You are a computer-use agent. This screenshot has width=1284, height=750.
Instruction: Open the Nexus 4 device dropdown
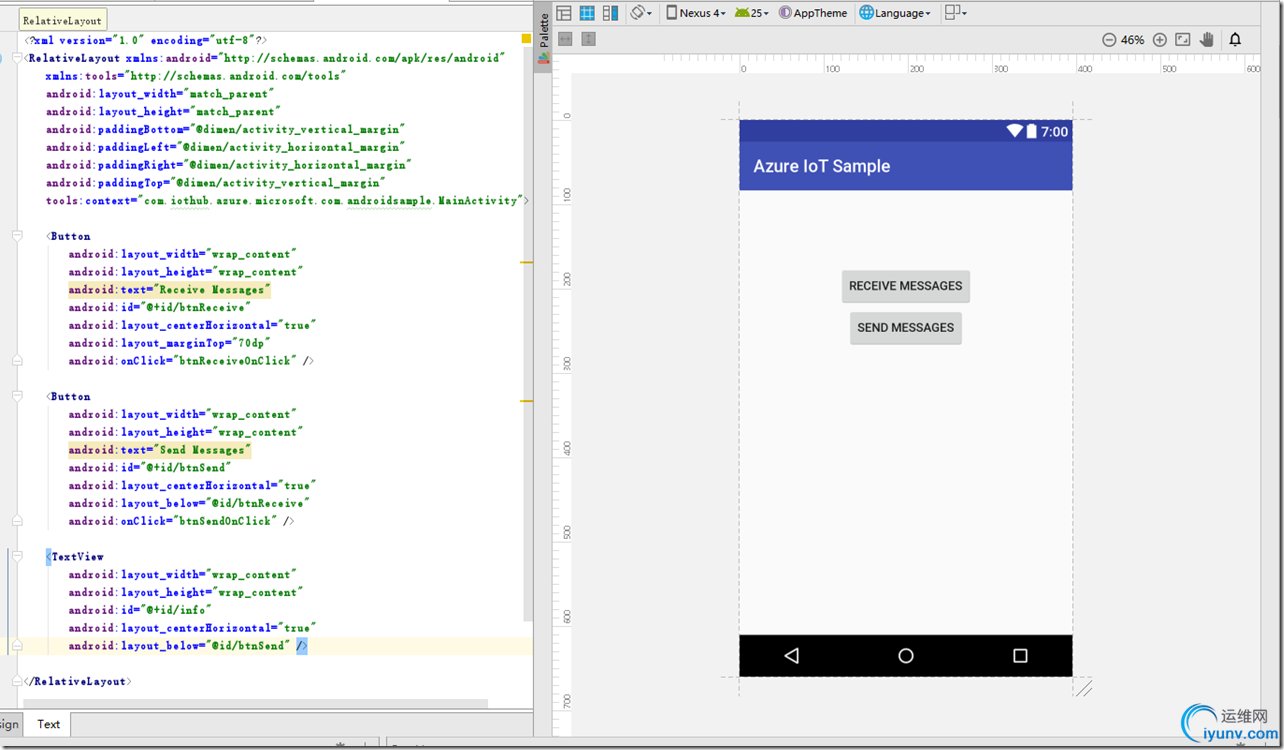pos(696,13)
